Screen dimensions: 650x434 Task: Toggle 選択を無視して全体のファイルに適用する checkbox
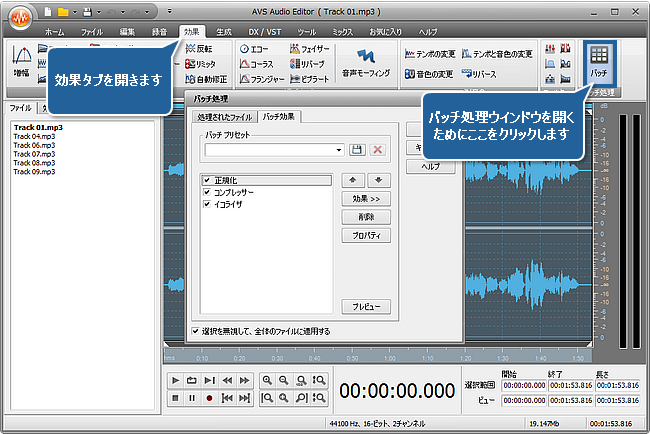coord(196,330)
